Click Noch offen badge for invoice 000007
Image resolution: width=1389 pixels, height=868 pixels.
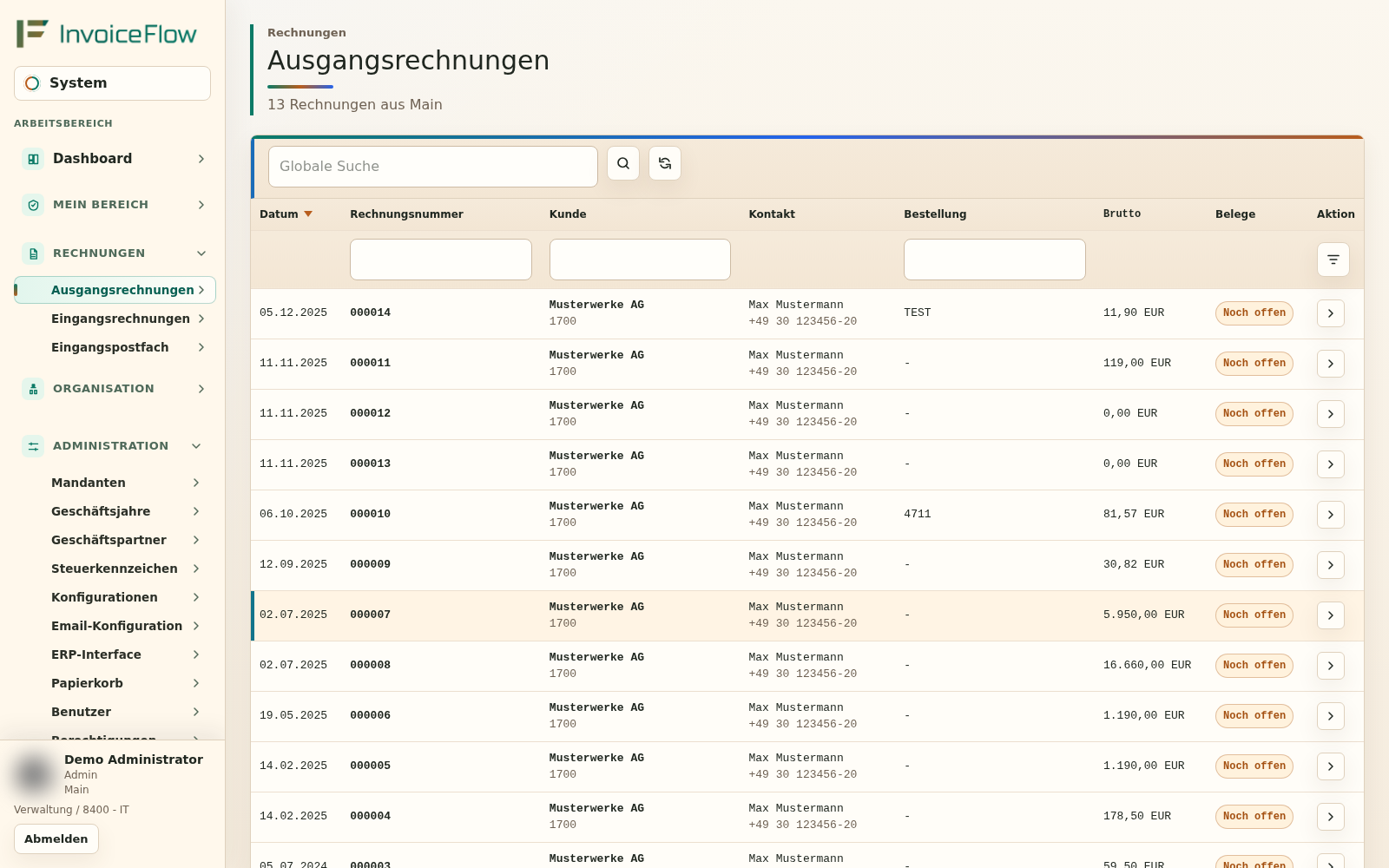pyautogui.click(x=1254, y=615)
